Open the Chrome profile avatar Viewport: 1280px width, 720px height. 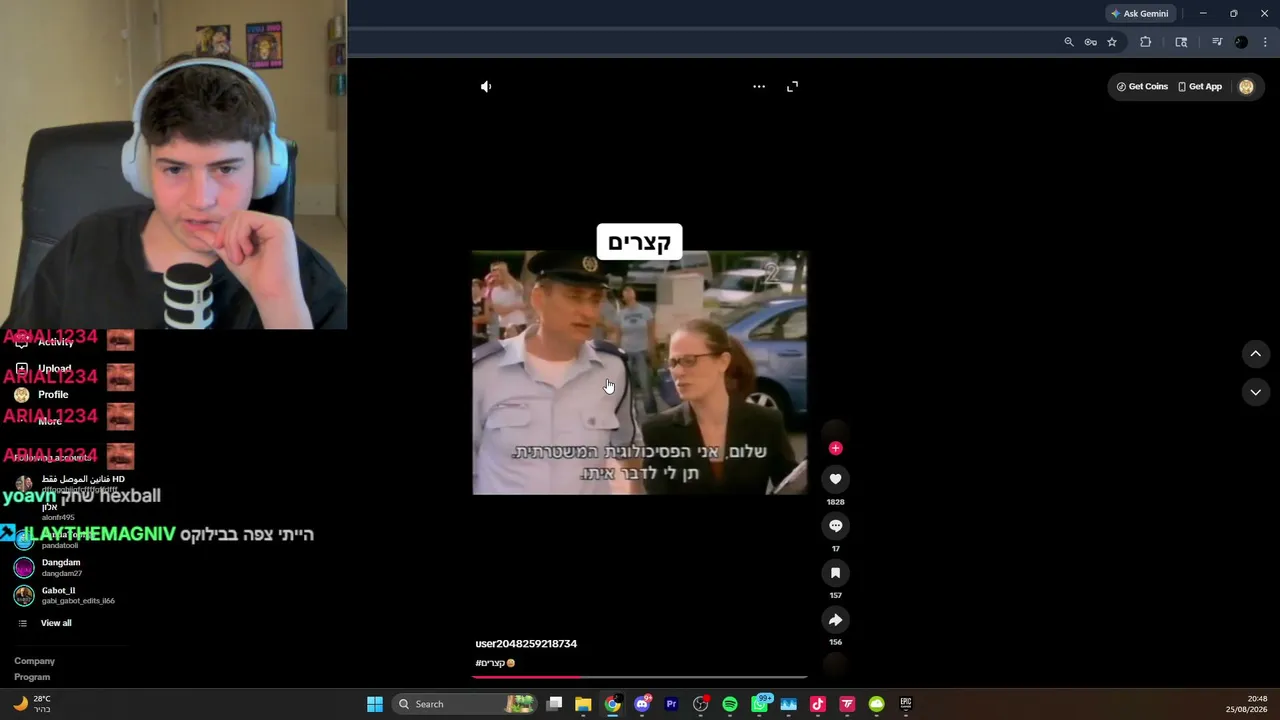1241,42
